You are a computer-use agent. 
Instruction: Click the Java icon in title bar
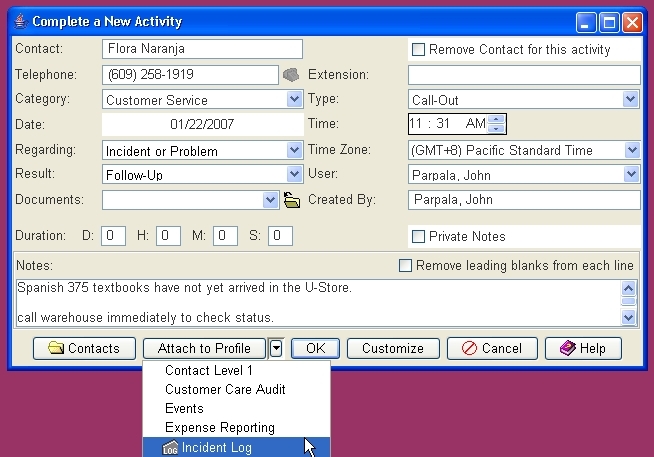coord(20,21)
